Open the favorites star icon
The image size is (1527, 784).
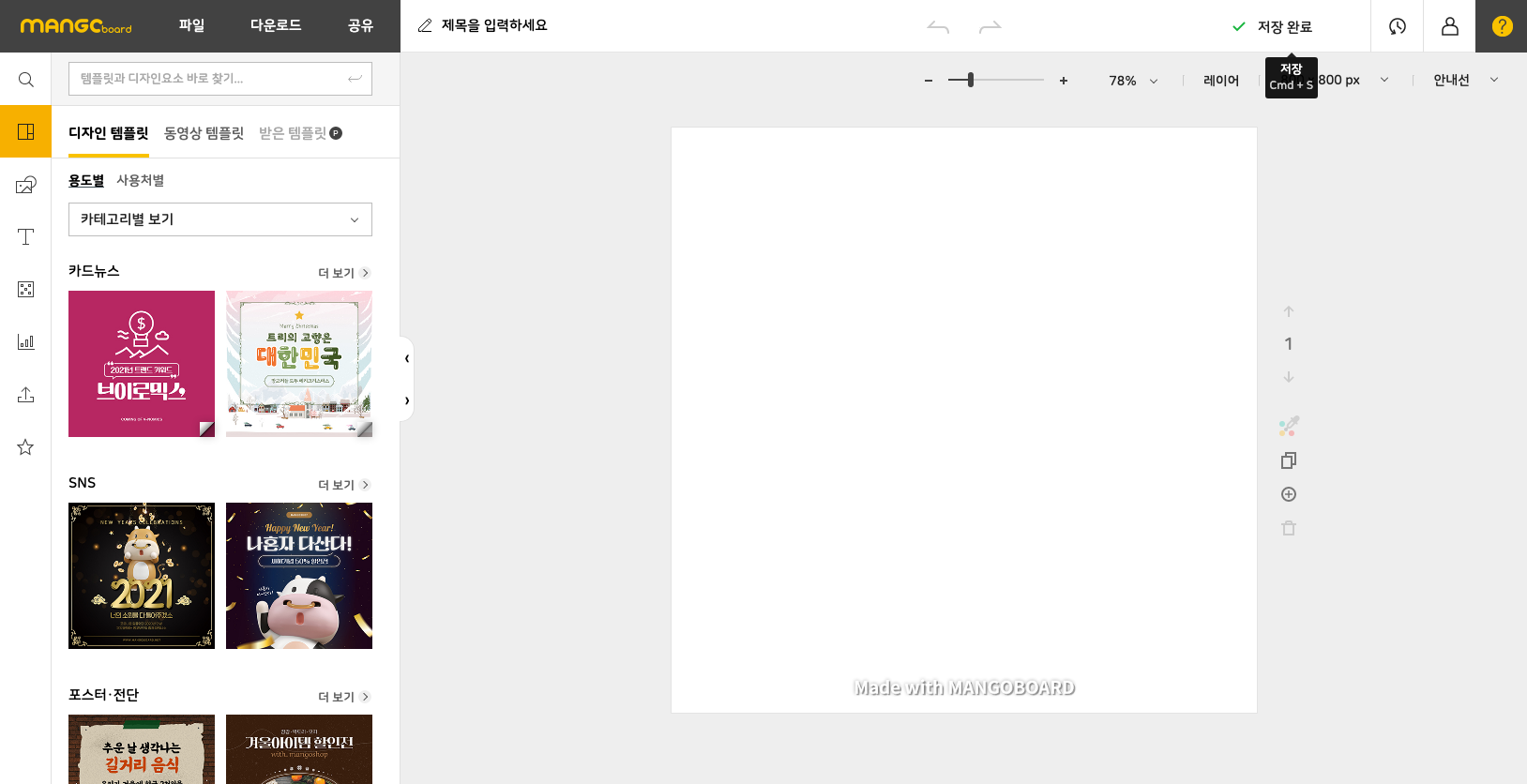(26, 447)
